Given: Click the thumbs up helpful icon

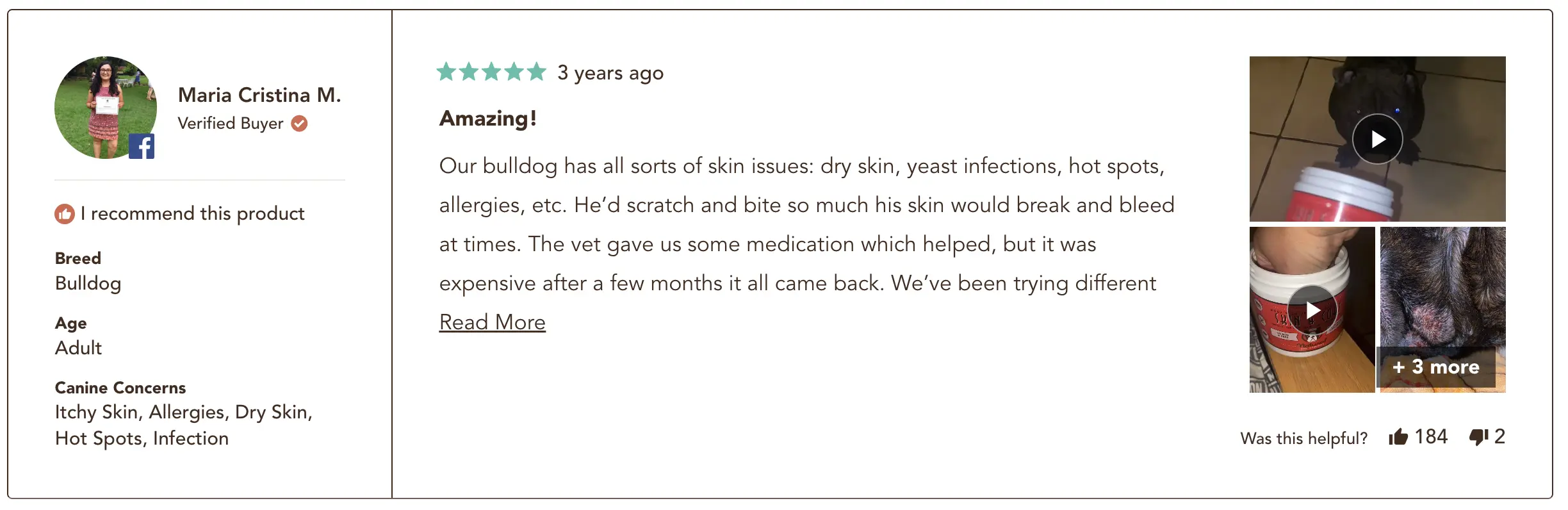Looking at the screenshot, I should (x=1398, y=437).
